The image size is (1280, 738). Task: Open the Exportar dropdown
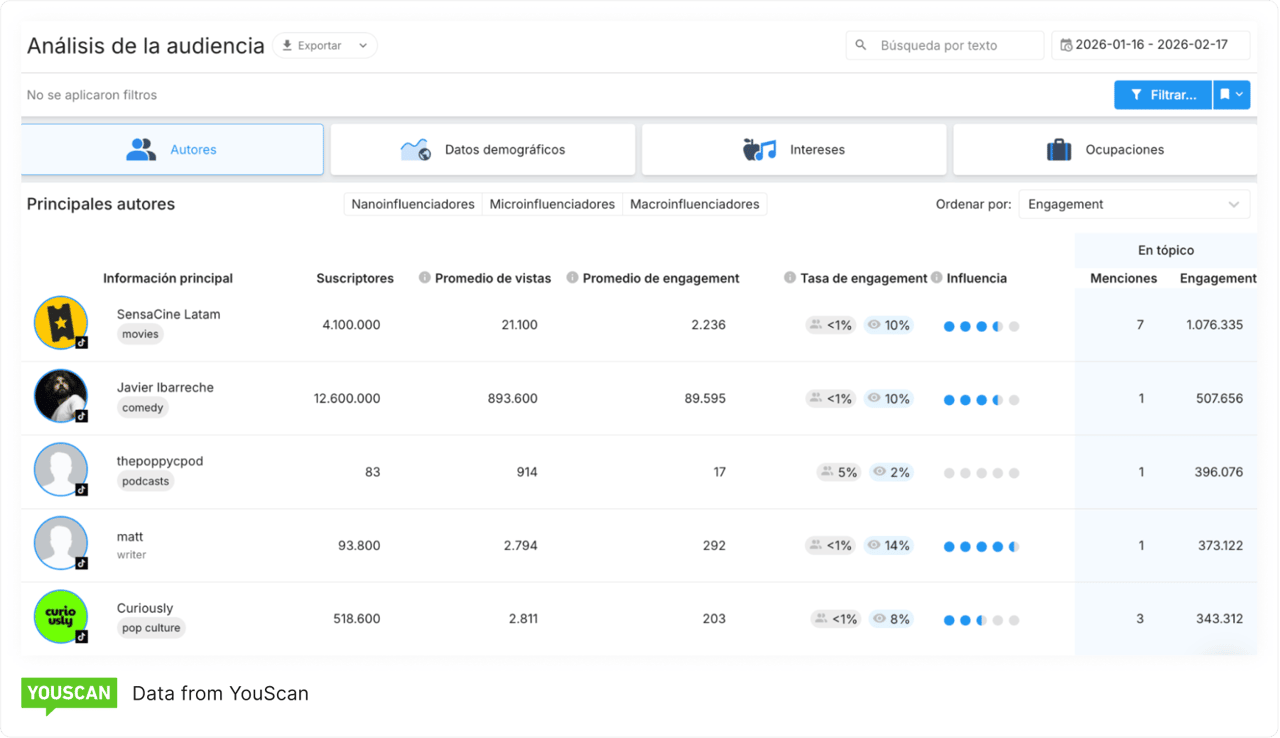pyautogui.click(x=325, y=46)
